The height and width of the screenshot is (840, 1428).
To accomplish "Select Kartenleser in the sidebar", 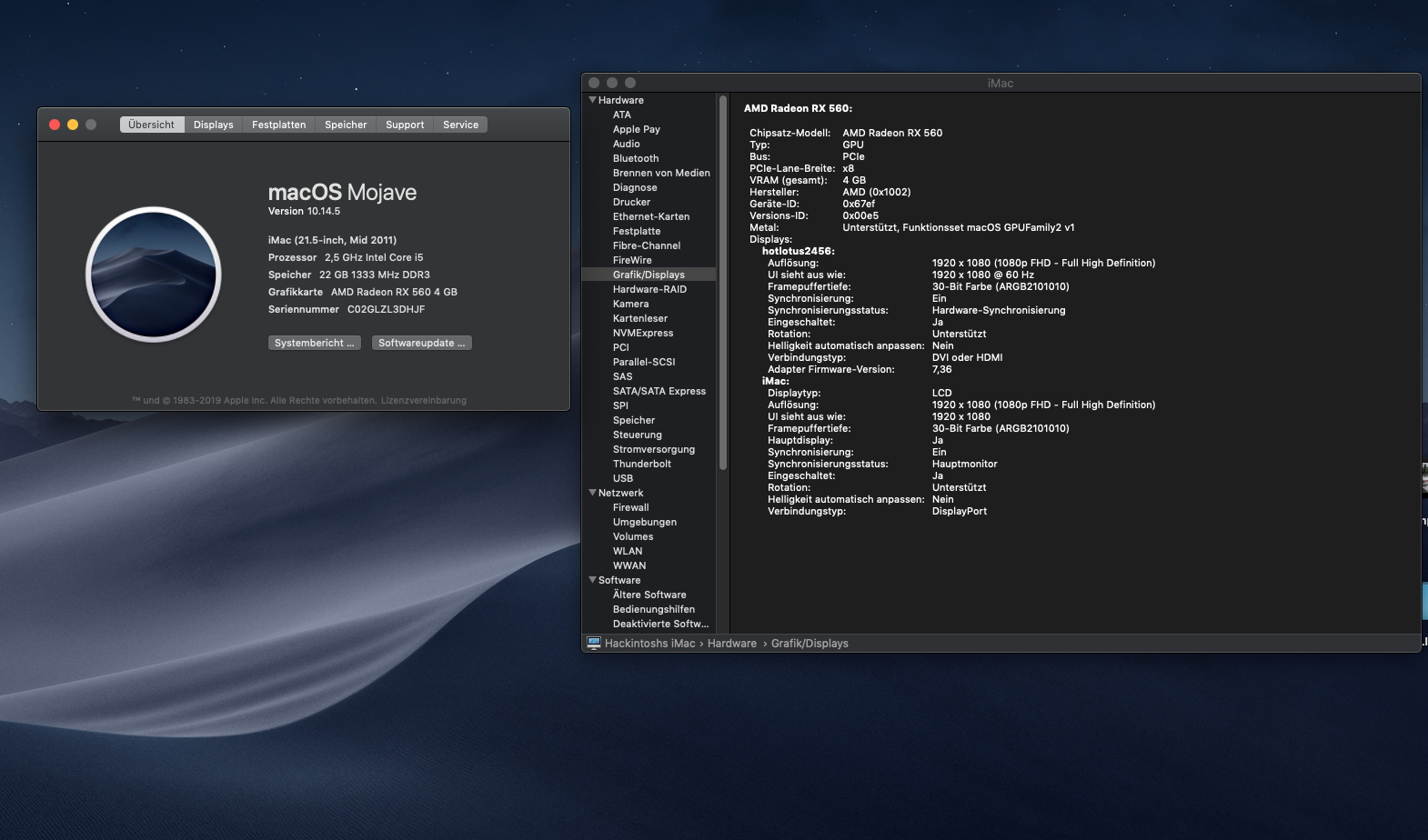I will pyautogui.click(x=640, y=318).
